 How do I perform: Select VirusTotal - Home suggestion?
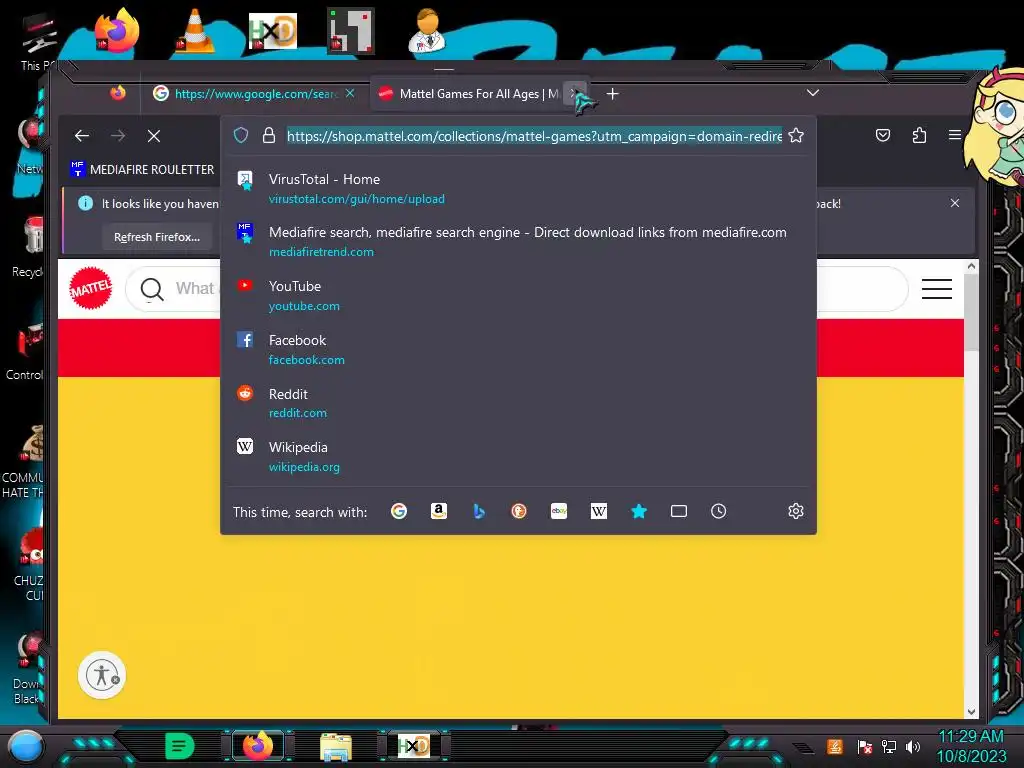click(x=519, y=188)
